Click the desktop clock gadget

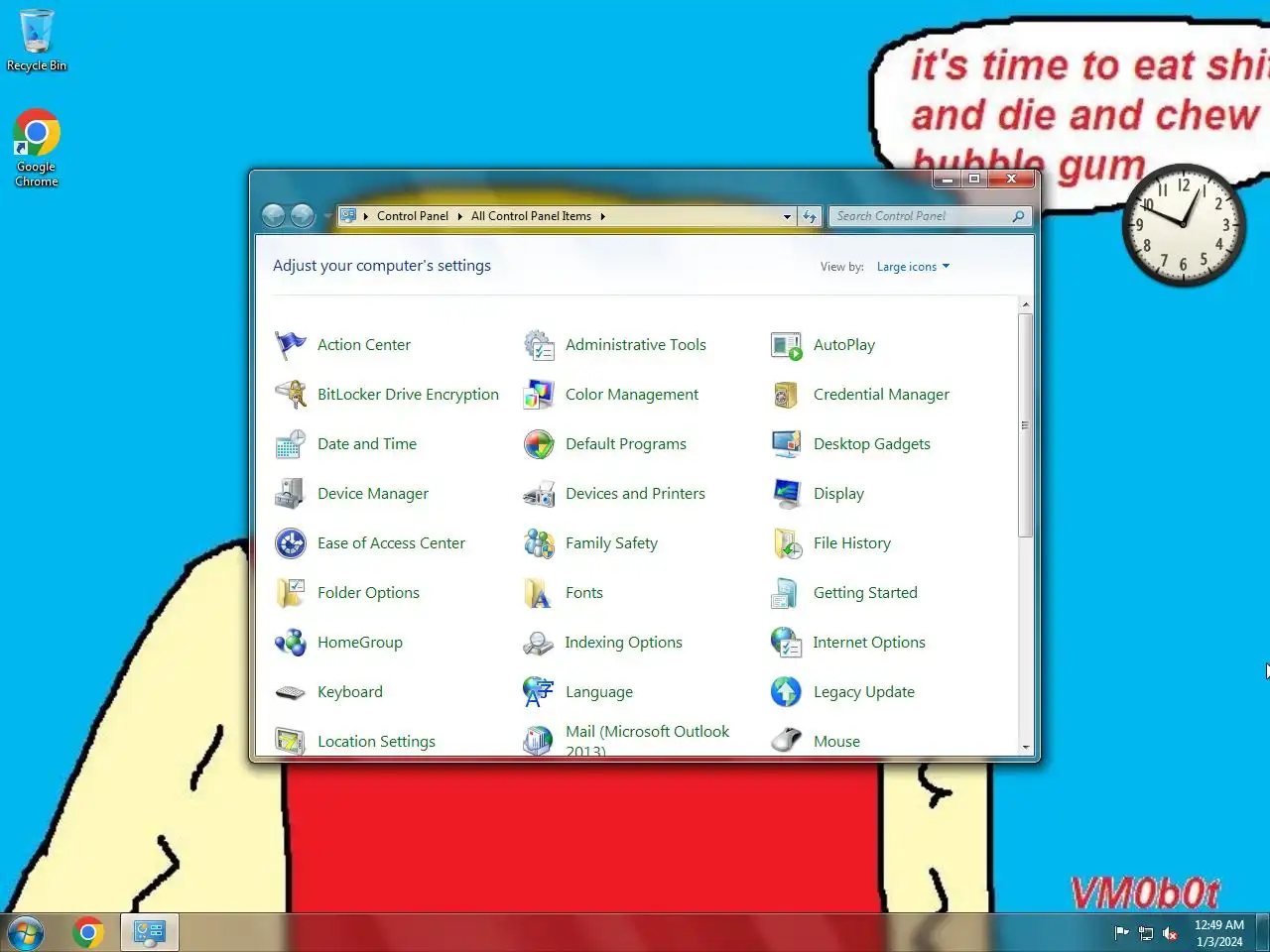tap(1184, 225)
